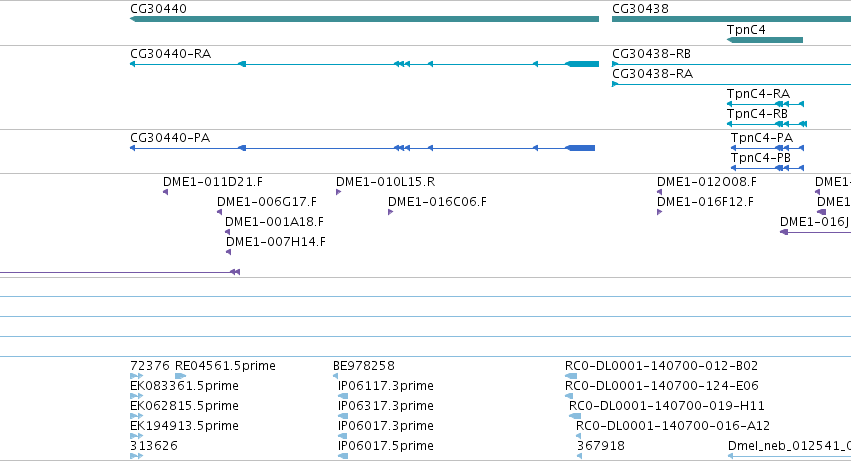This screenshot has height=461, width=851.
Task: Click the EST glyph under BE978258
Action: 335,376
